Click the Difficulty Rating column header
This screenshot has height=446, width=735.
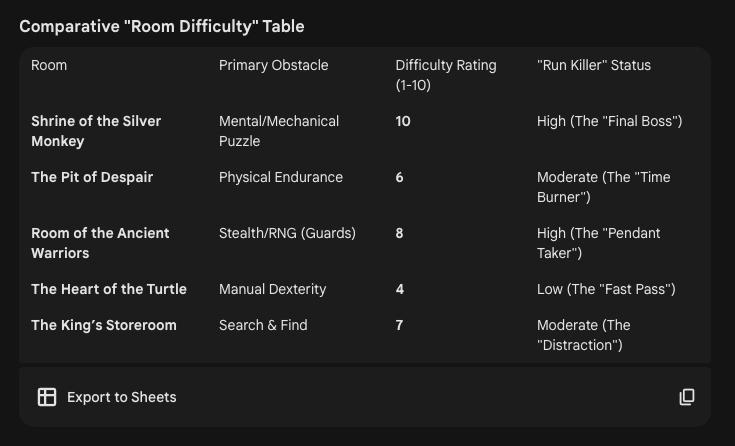coord(445,75)
